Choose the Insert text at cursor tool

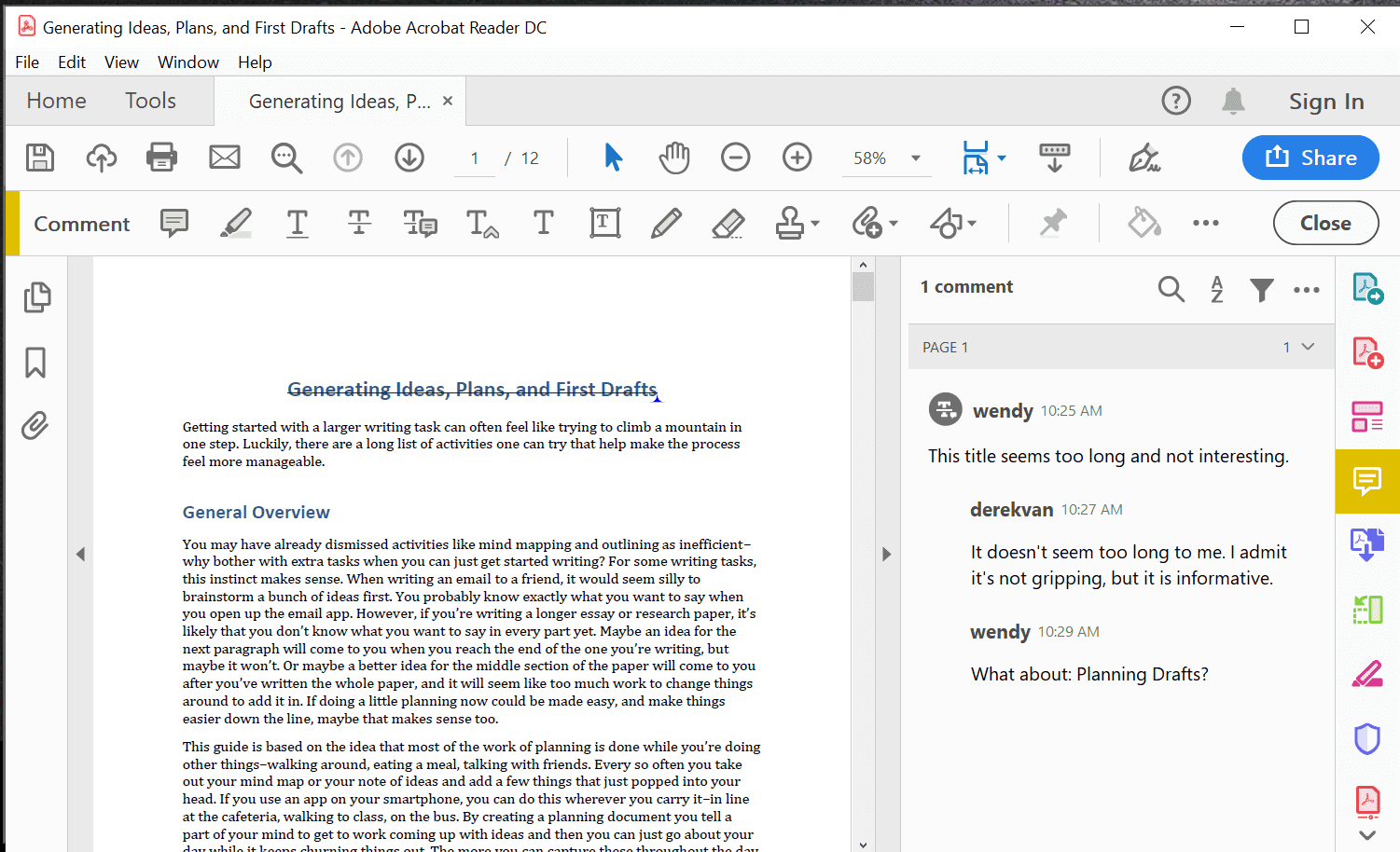coord(482,223)
